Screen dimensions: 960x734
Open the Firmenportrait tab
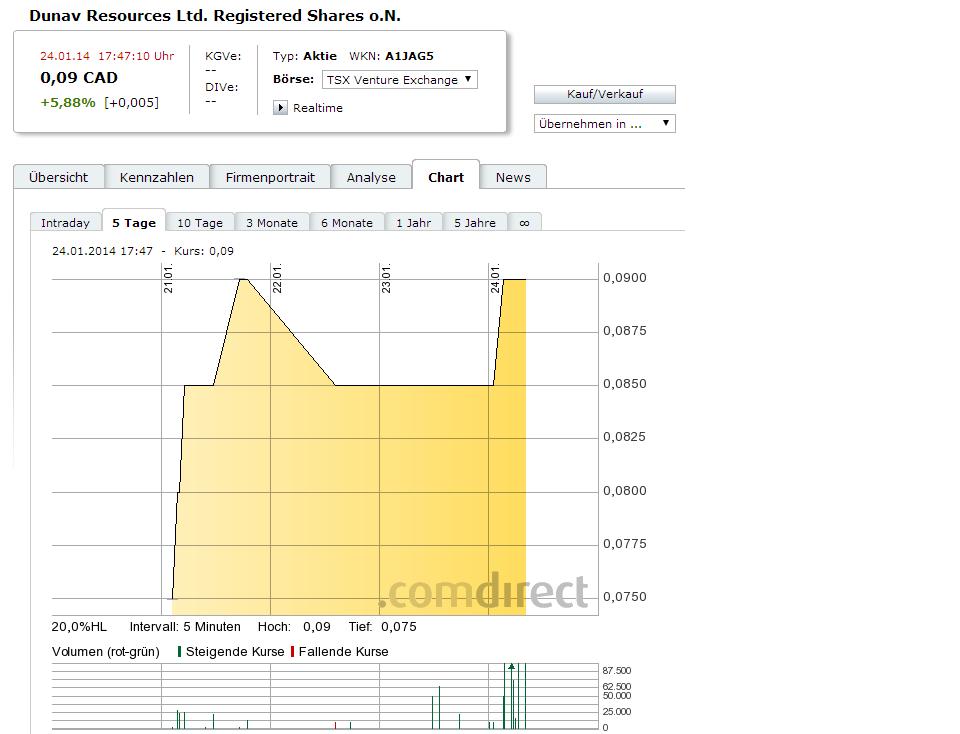click(270, 178)
